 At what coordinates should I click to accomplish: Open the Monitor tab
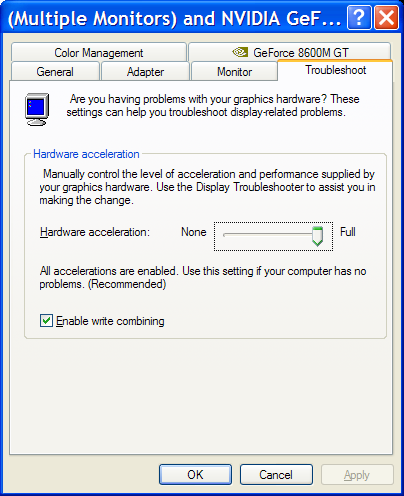(x=234, y=72)
